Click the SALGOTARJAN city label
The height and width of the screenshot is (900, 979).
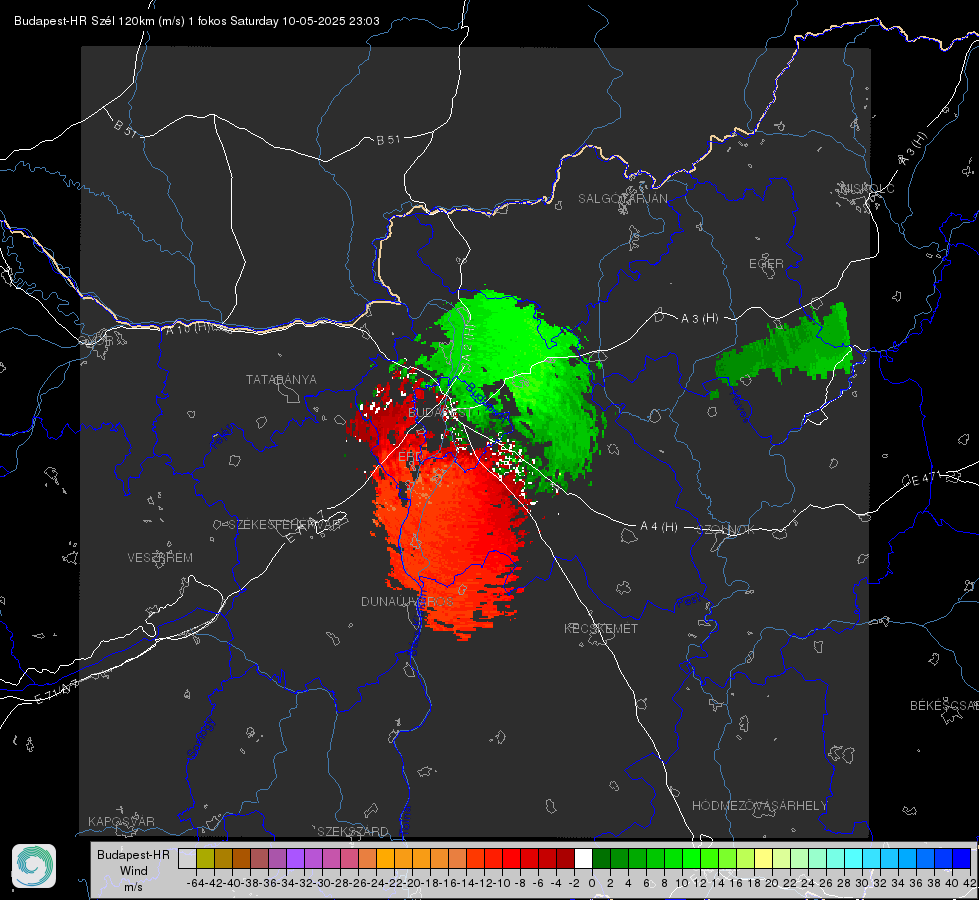622,199
